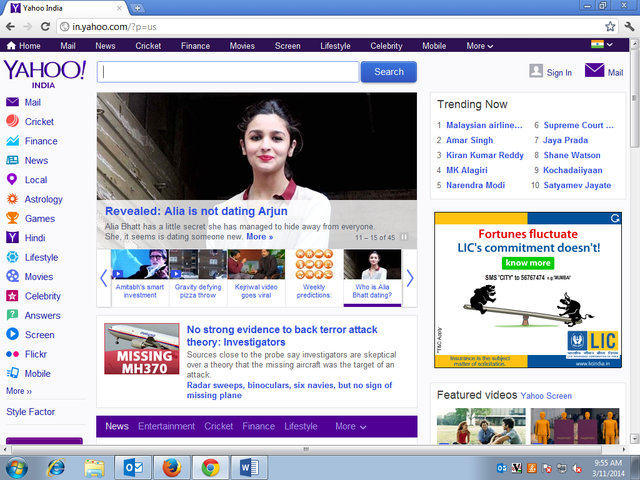The height and width of the screenshot is (480, 640).
Task: Click the Yahoo India logo
Action: (x=44, y=74)
